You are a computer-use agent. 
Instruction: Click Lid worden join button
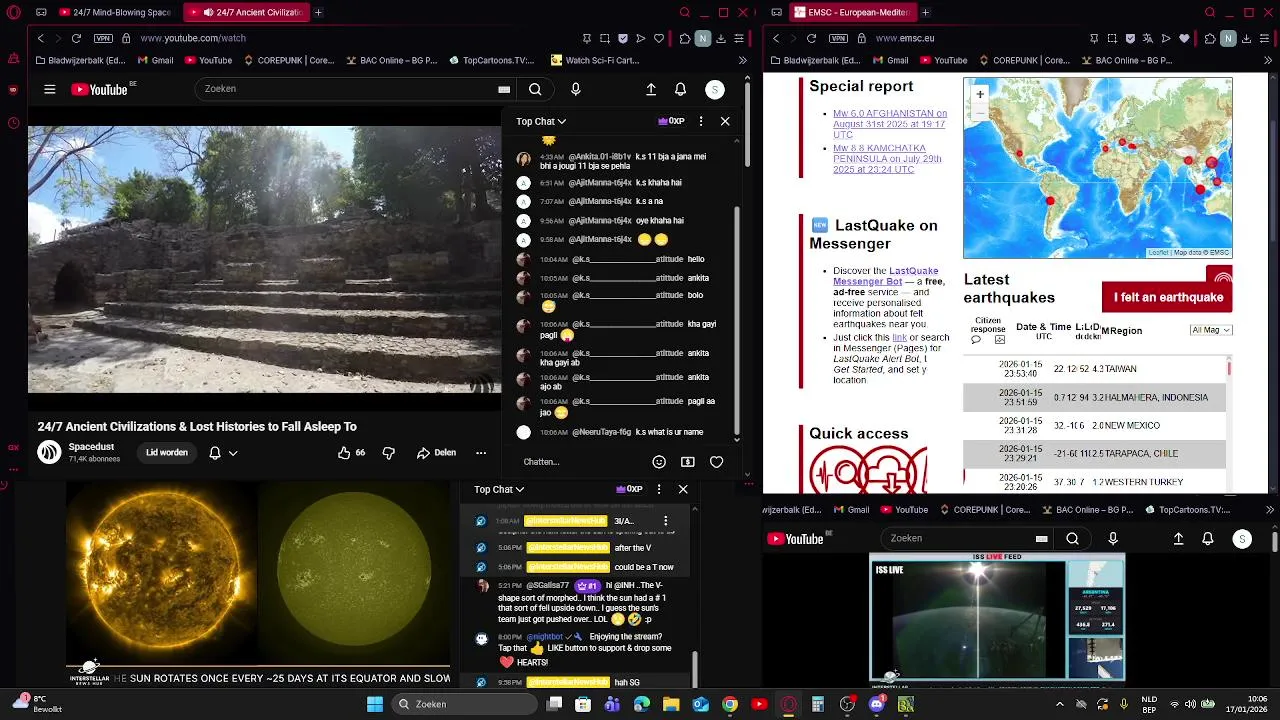167,452
